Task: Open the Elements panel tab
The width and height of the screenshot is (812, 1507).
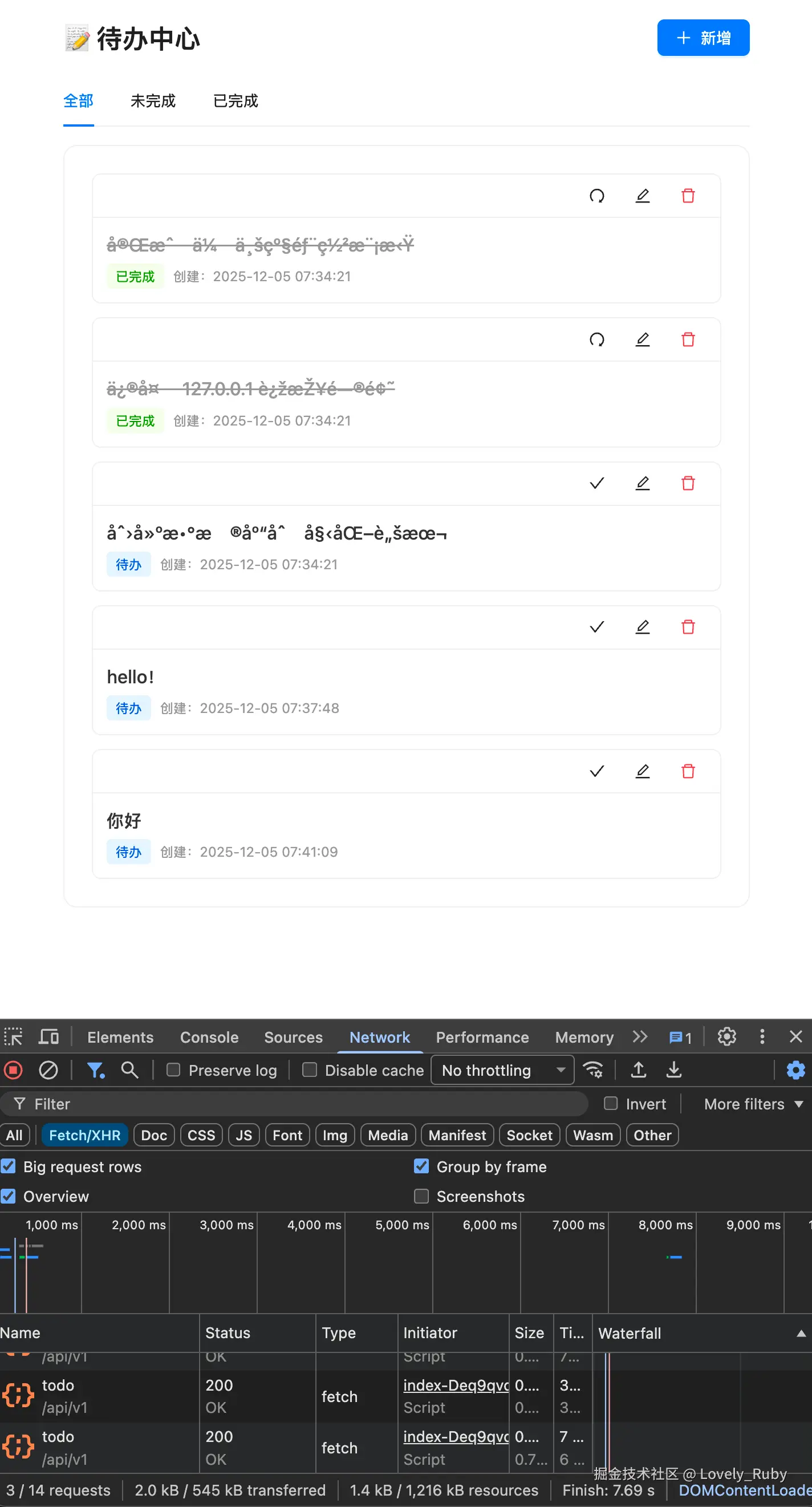Action: pos(120,1037)
